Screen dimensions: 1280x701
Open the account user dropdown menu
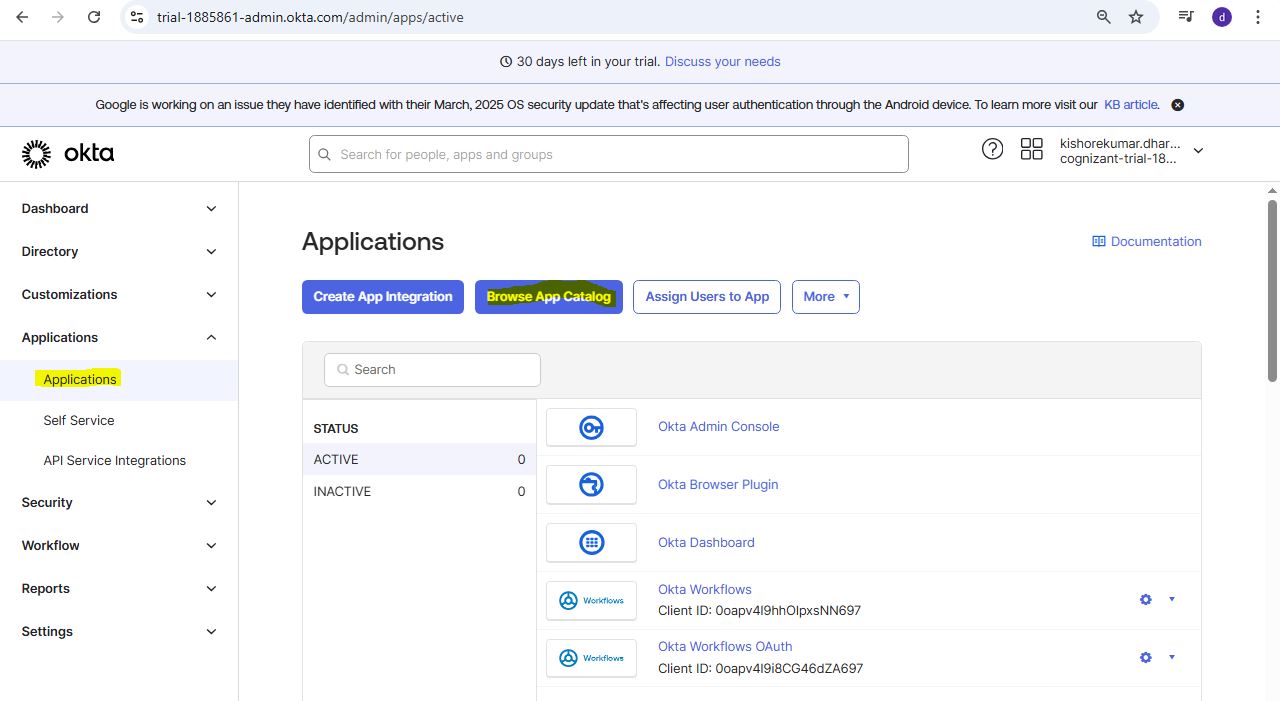1198,151
